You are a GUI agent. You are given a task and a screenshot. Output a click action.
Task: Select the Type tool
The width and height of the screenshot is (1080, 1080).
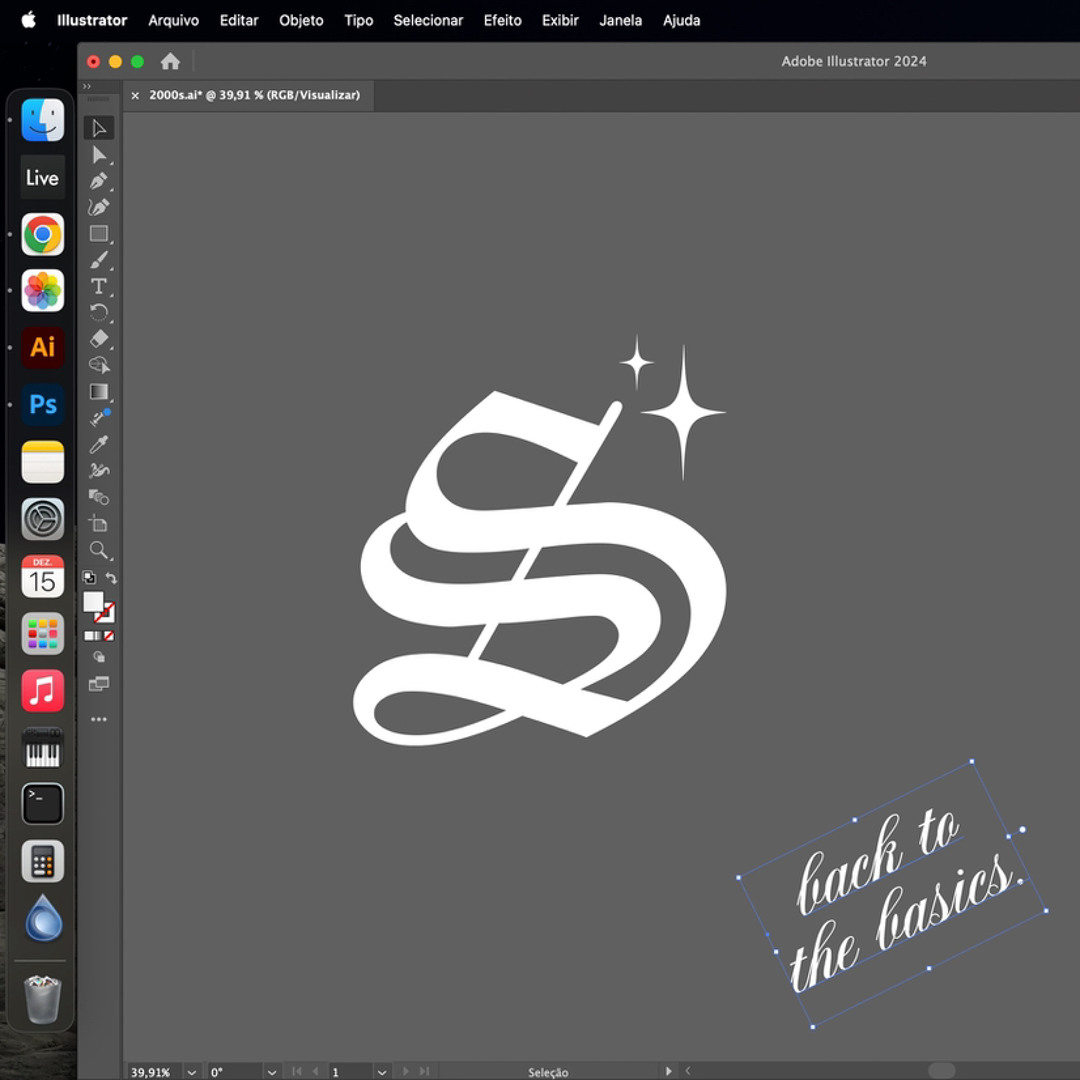pyautogui.click(x=98, y=286)
